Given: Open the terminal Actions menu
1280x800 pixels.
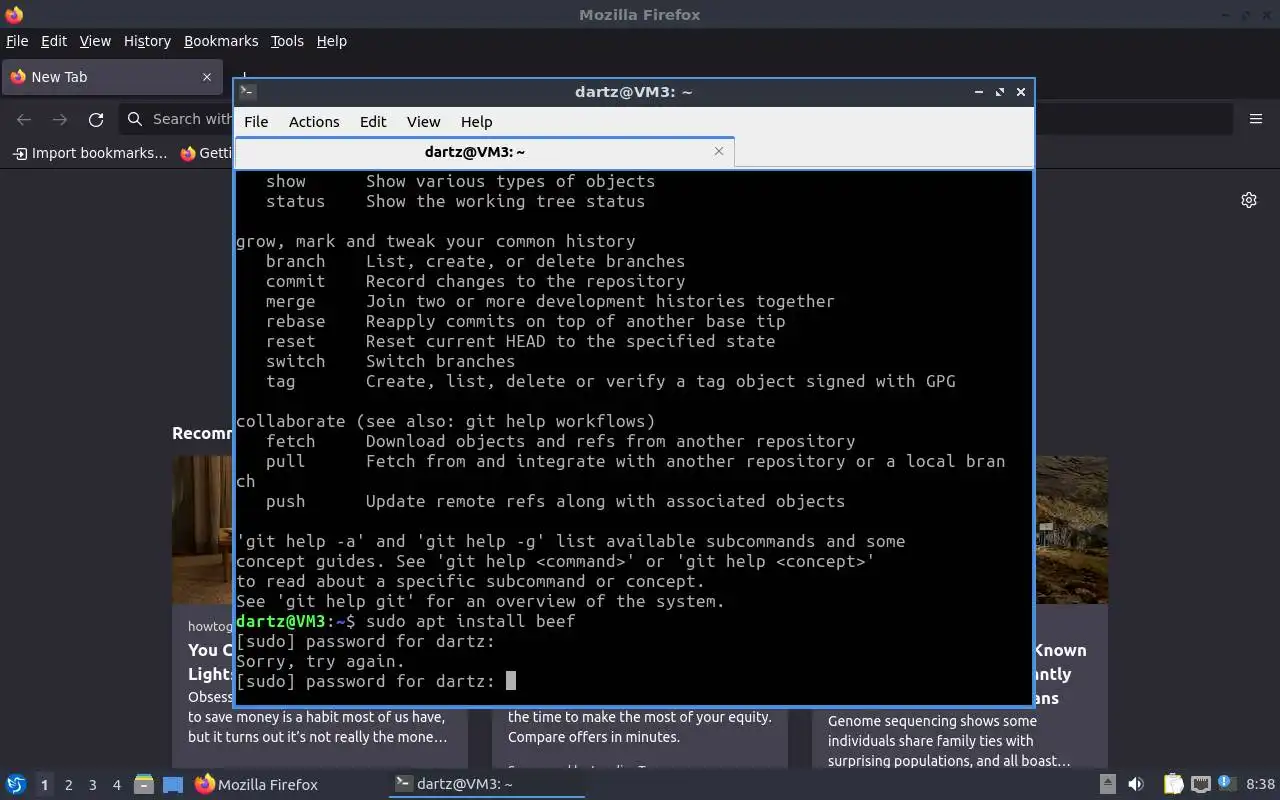Looking at the screenshot, I should click(314, 121).
